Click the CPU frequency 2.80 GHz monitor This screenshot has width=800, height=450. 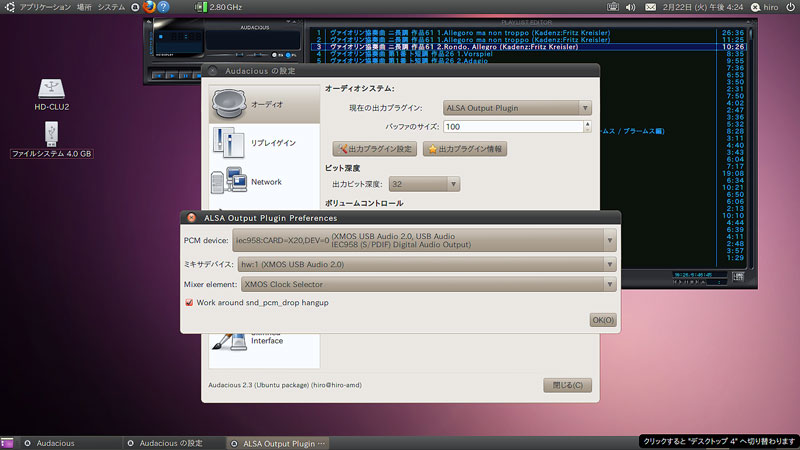[x=218, y=7]
